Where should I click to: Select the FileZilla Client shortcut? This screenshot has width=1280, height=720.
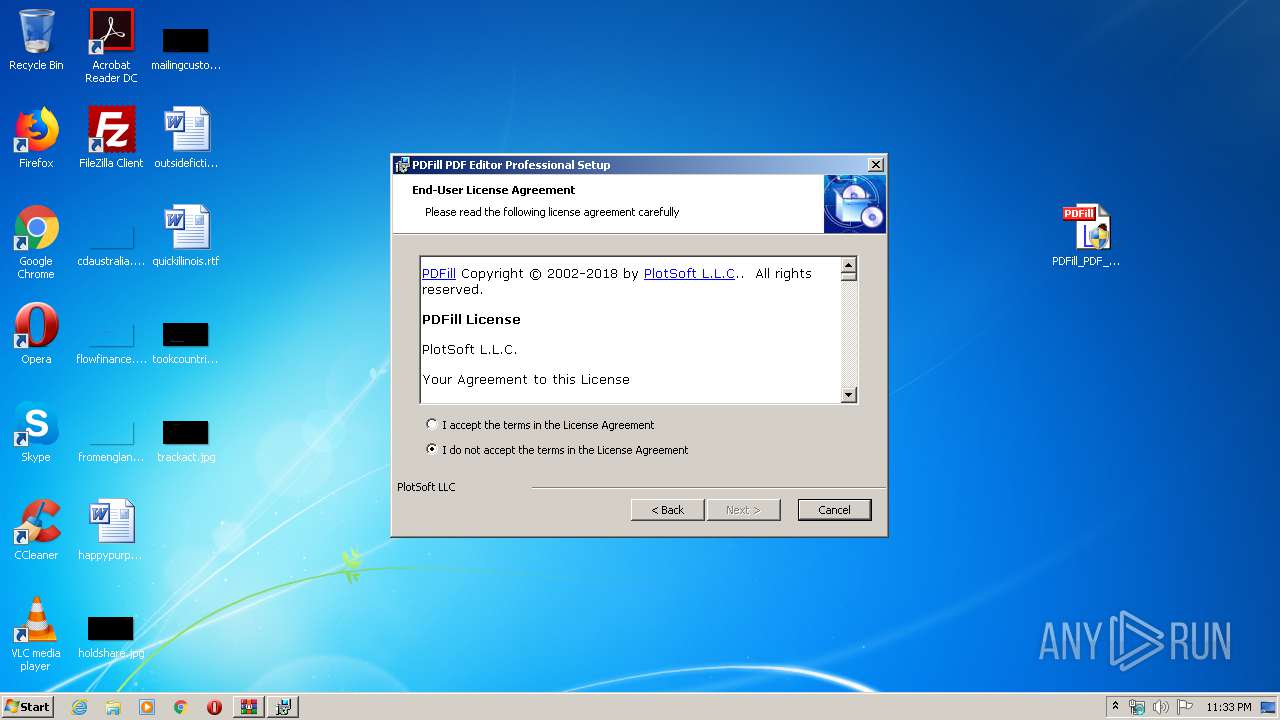click(111, 138)
